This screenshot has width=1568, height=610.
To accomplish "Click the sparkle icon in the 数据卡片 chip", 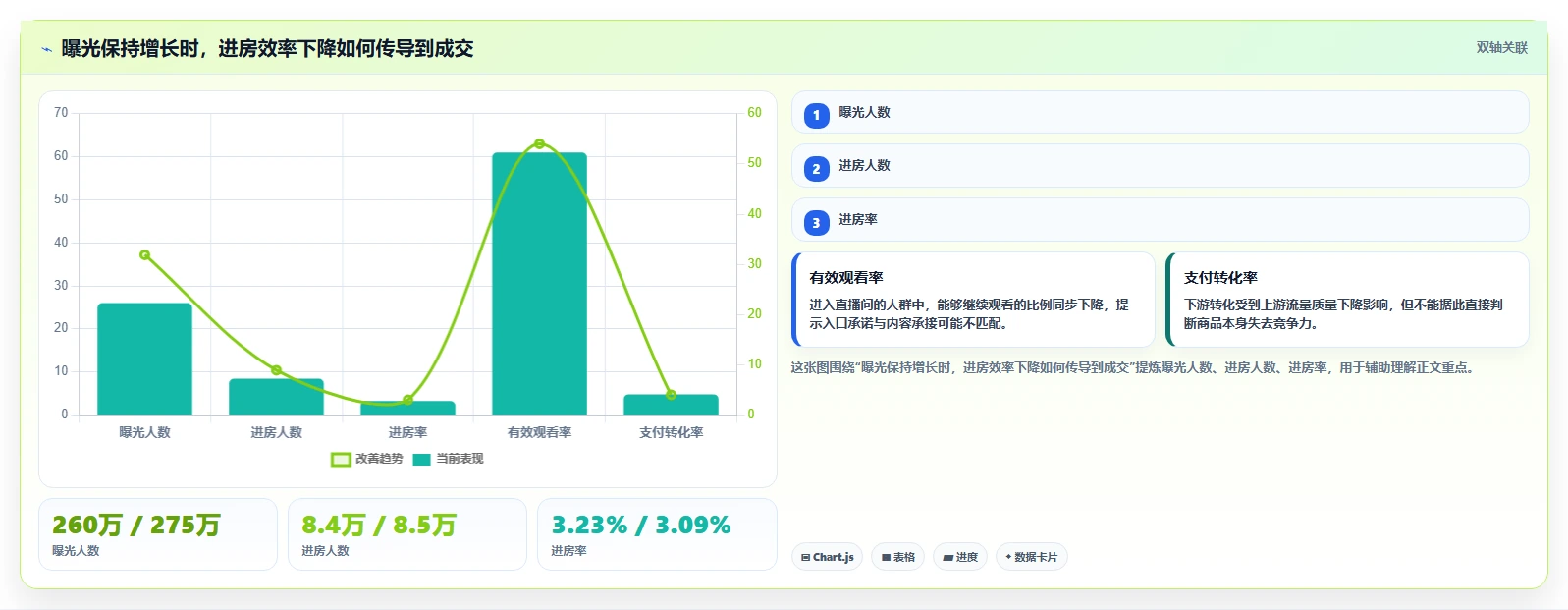I will tap(1008, 557).
